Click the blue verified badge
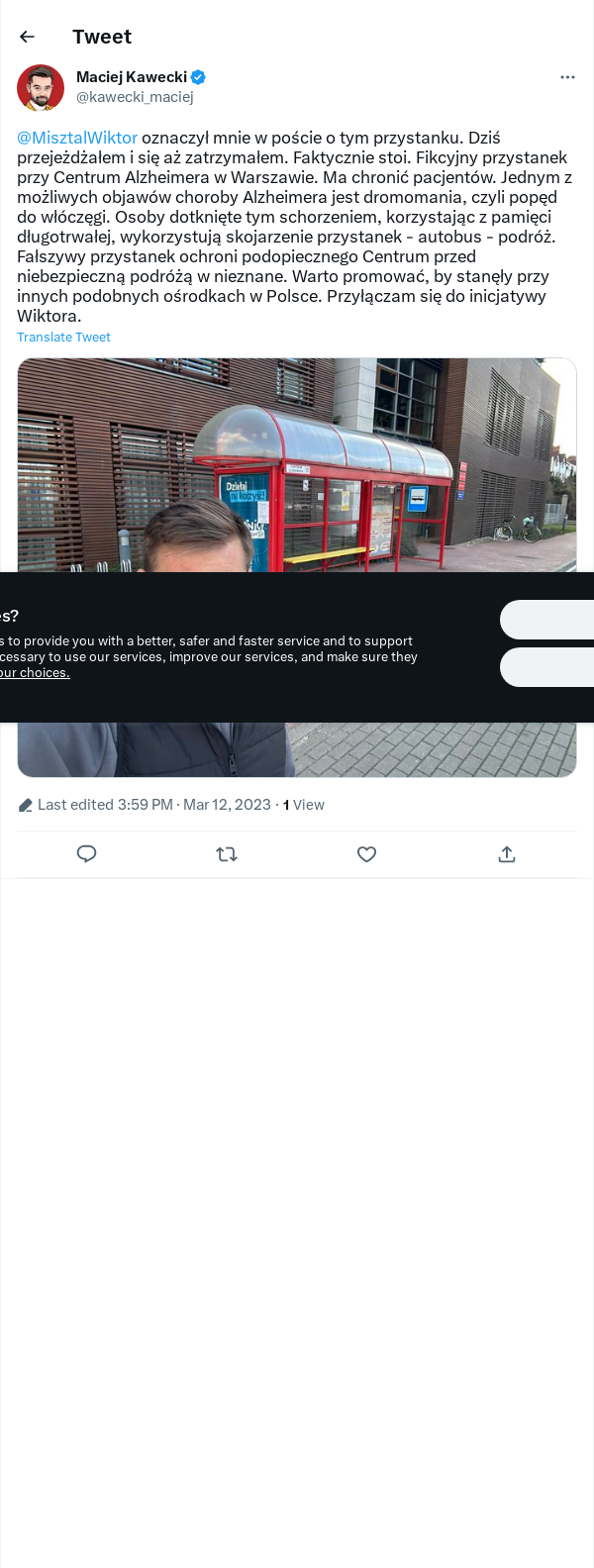The height and width of the screenshot is (1568, 594). [198, 77]
